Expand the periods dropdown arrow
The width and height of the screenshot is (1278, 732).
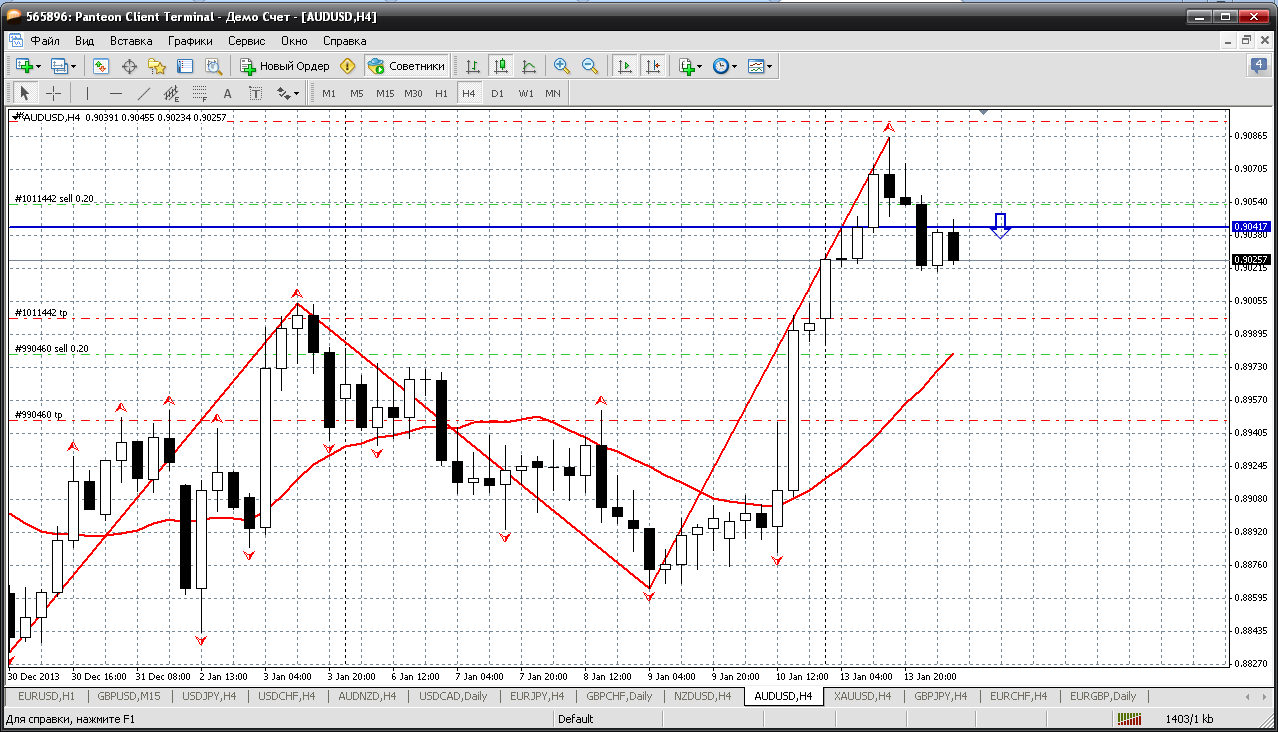coord(735,66)
